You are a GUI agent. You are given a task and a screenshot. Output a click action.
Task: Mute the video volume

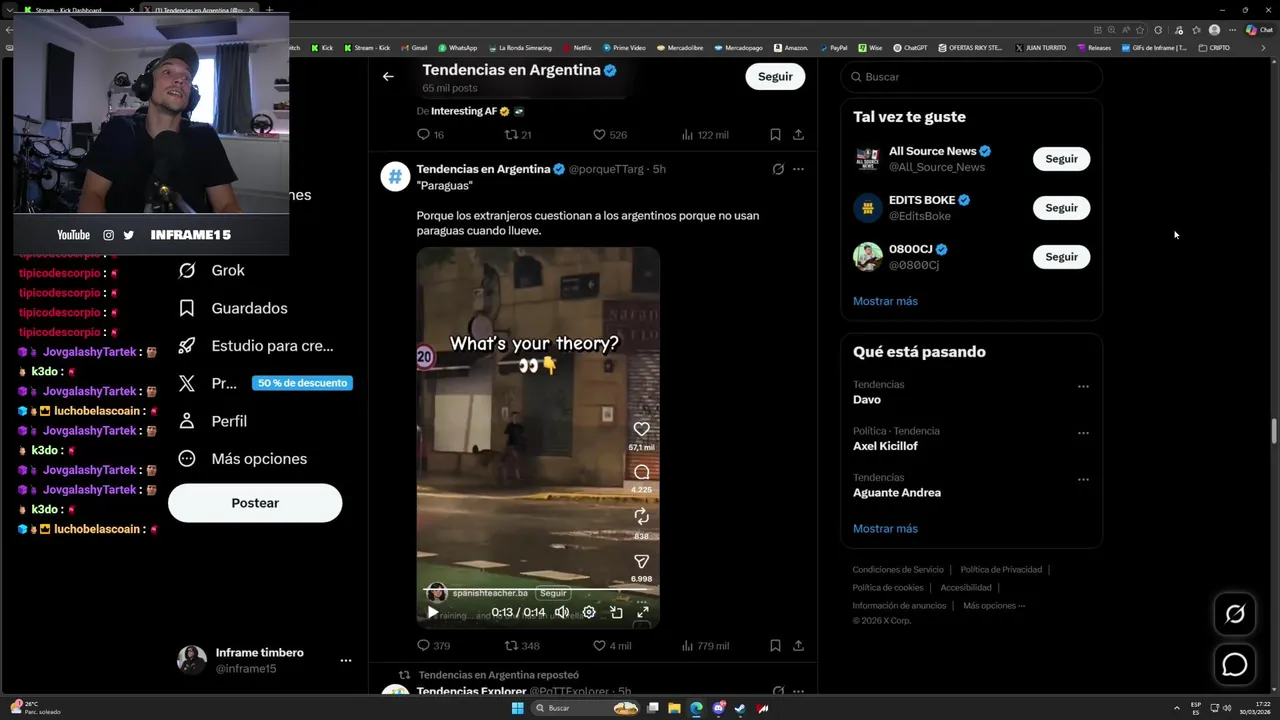562,612
